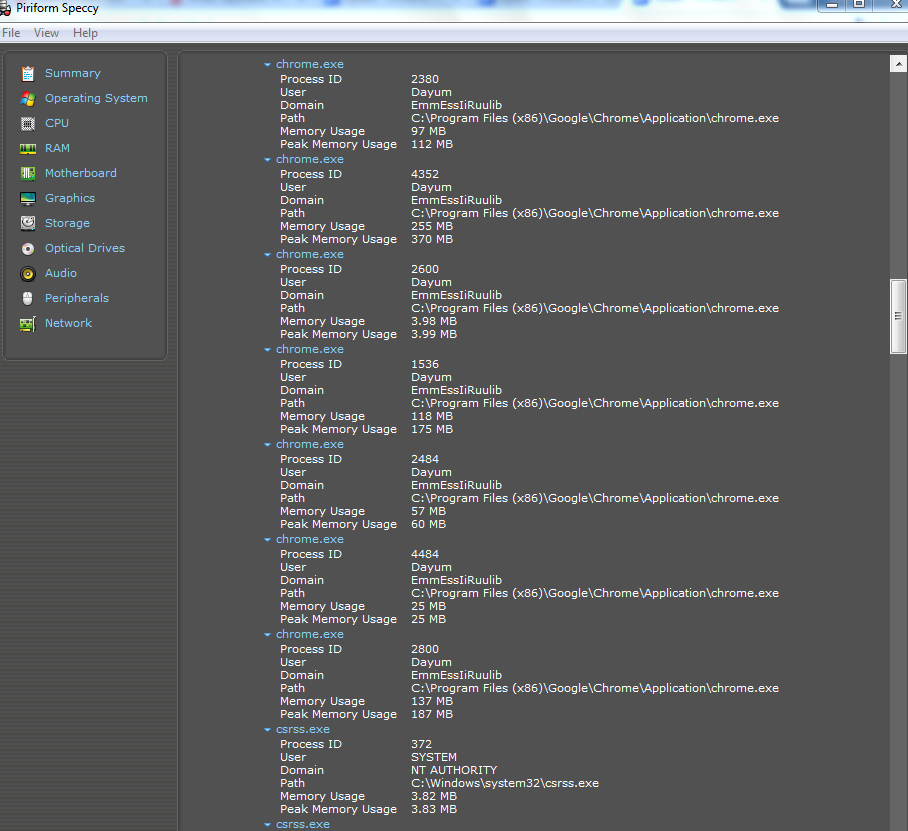Image resolution: width=908 pixels, height=831 pixels.
Task: Click the vertical scrollbar thumb
Action: (898, 316)
